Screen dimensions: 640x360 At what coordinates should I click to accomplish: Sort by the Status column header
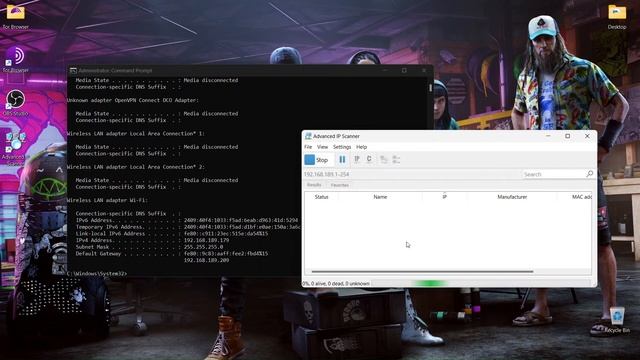[322, 197]
